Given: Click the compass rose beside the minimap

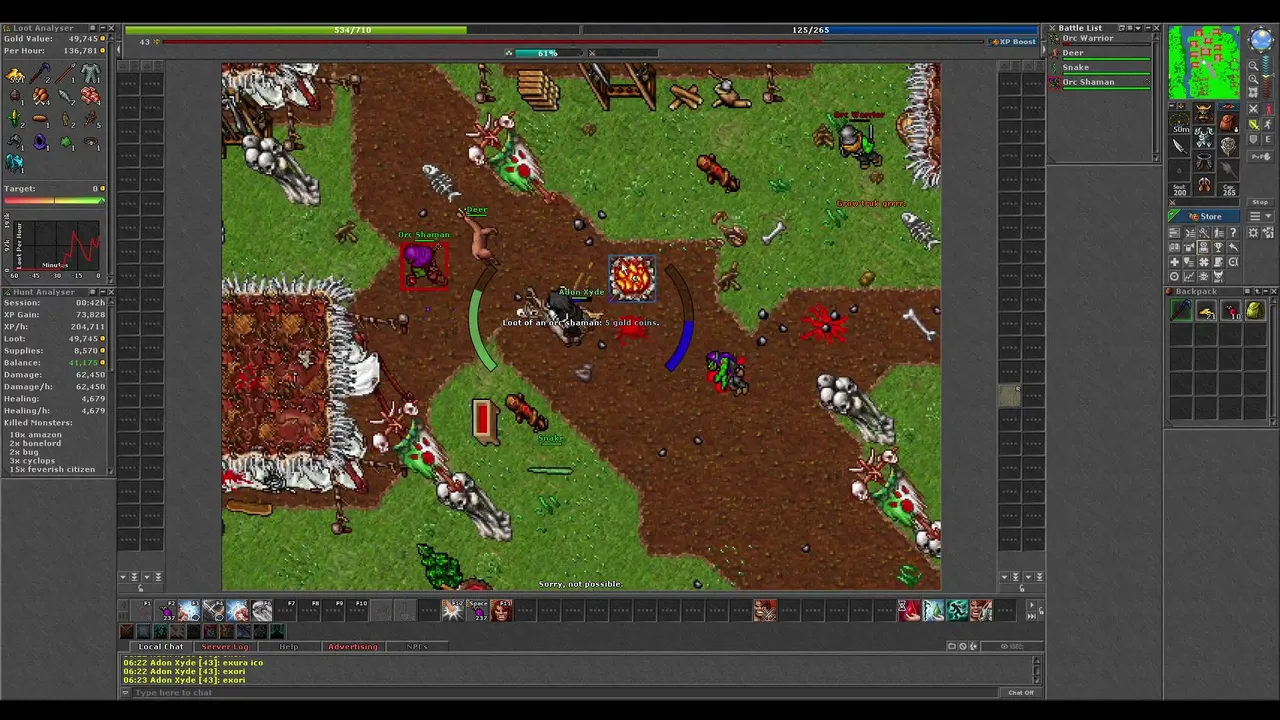Looking at the screenshot, I should 1260,39.
